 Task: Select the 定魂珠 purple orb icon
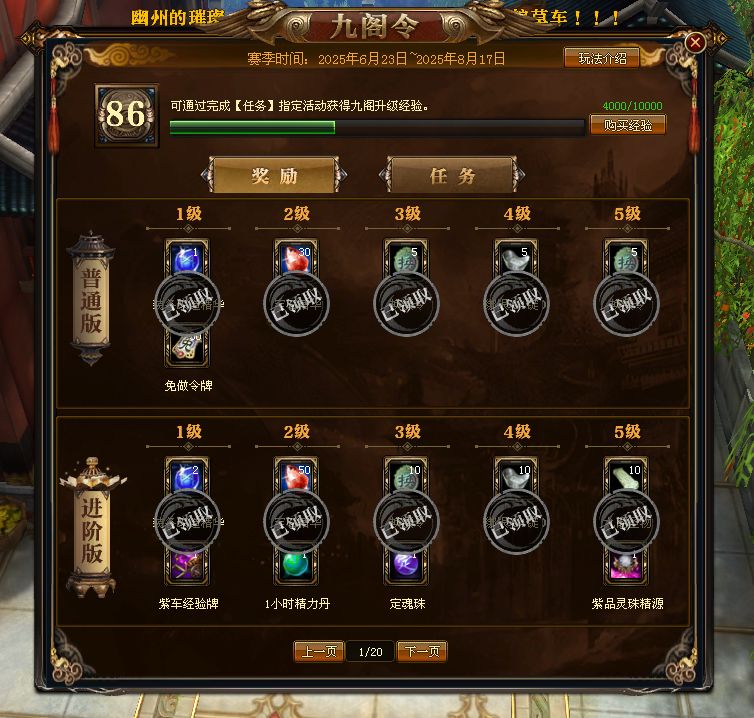[x=406, y=565]
